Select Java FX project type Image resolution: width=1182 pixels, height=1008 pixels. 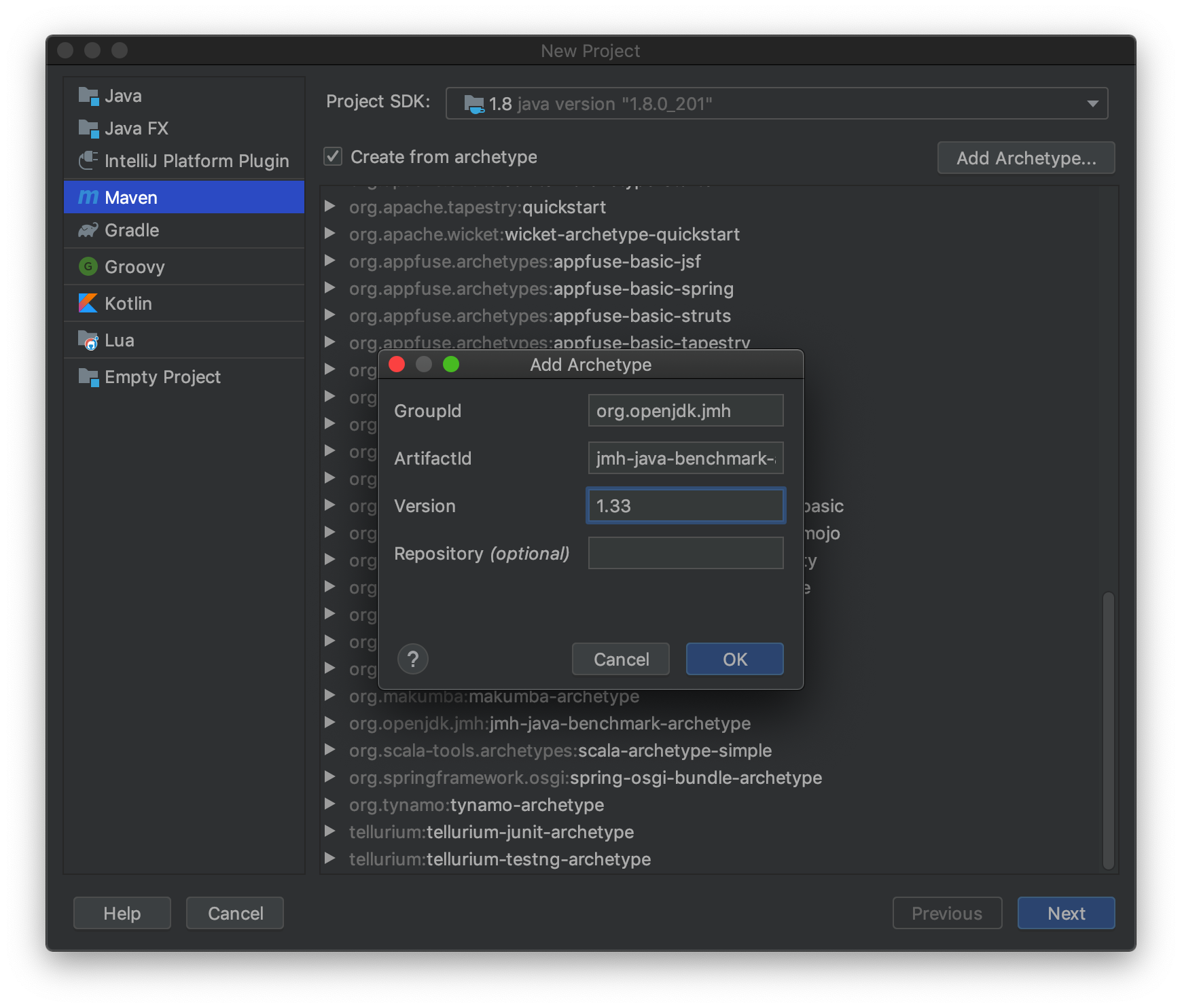[x=184, y=128]
